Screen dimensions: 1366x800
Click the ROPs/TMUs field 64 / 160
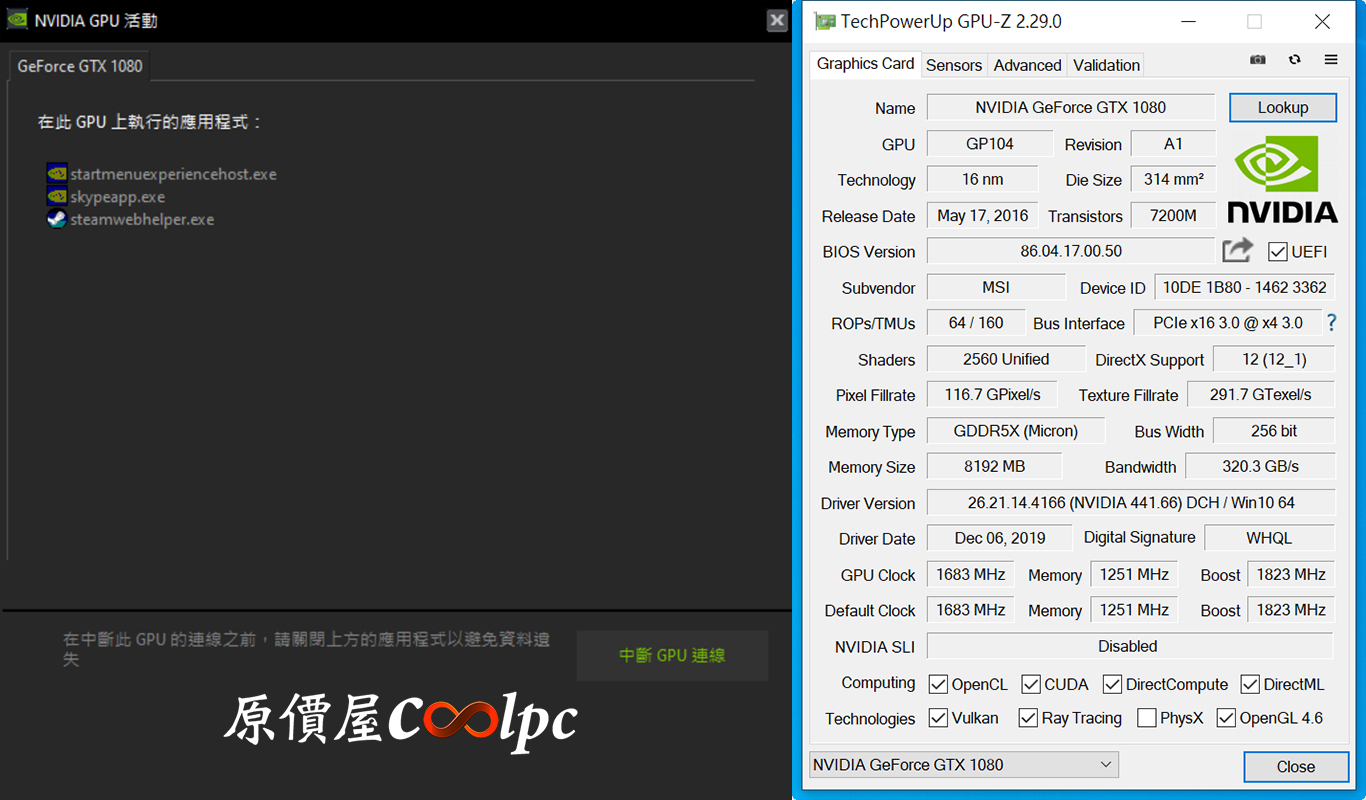(976, 323)
